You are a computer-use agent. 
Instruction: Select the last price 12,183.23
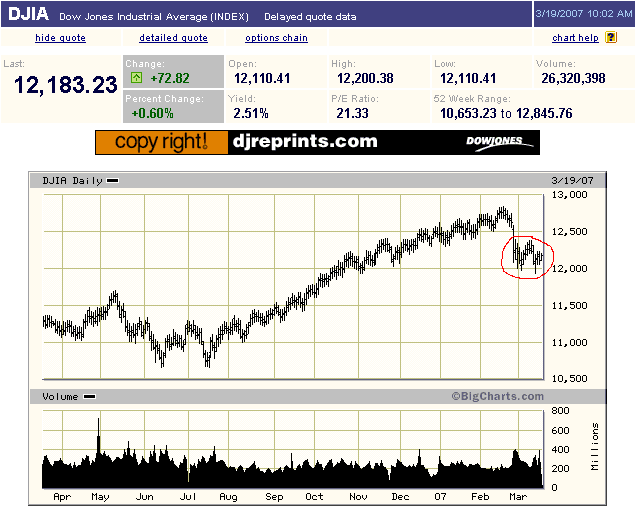(x=65, y=85)
